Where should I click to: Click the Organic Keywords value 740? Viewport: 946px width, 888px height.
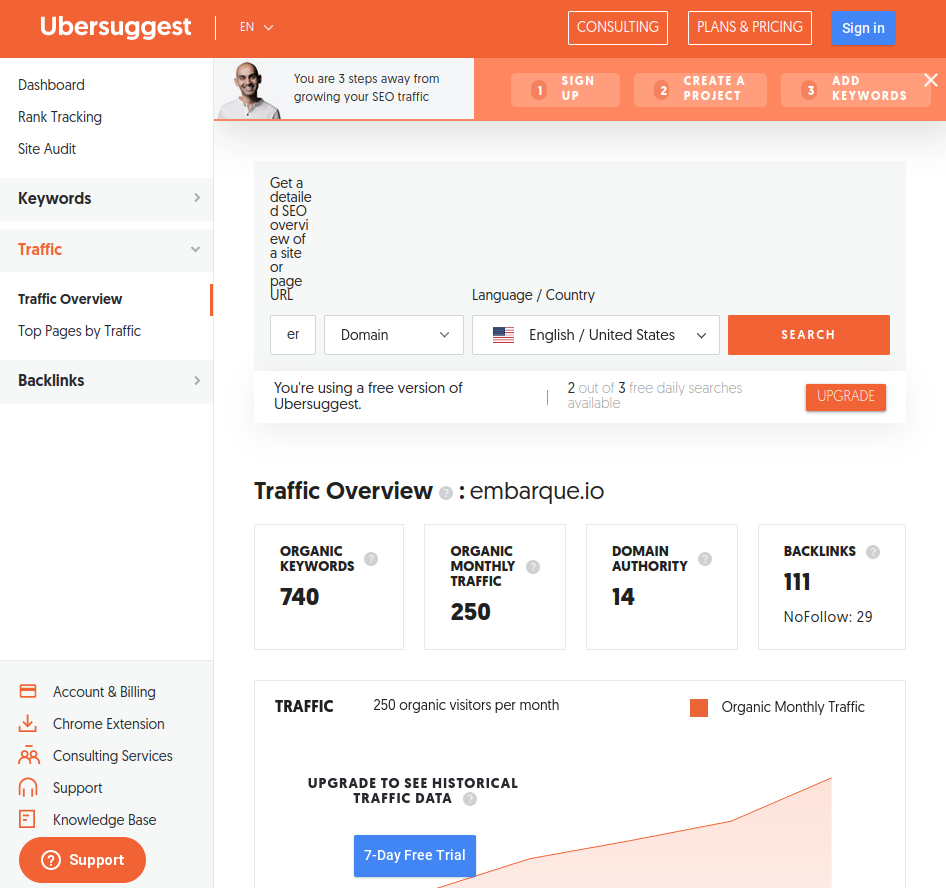point(299,597)
